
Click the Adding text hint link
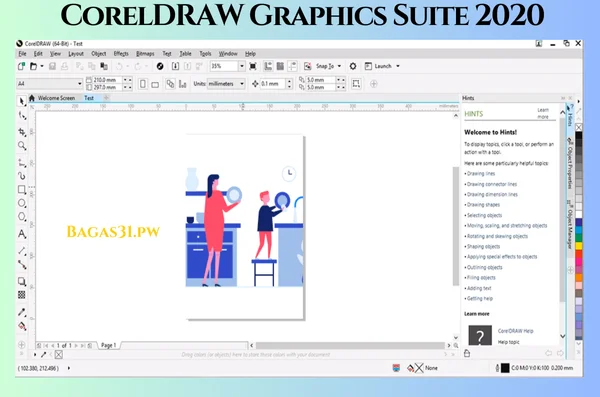point(479,288)
